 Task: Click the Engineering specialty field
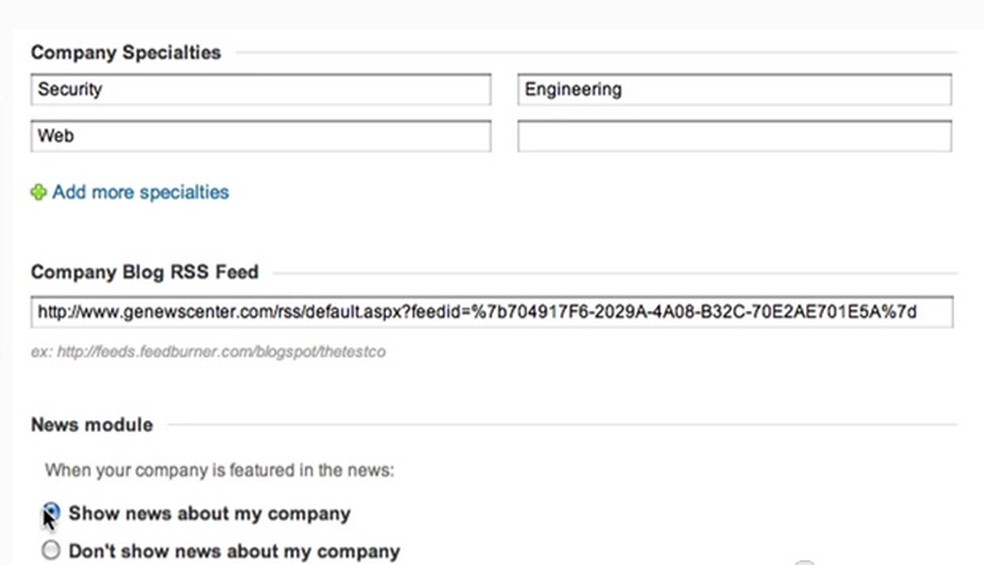click(x=734, y=89)
